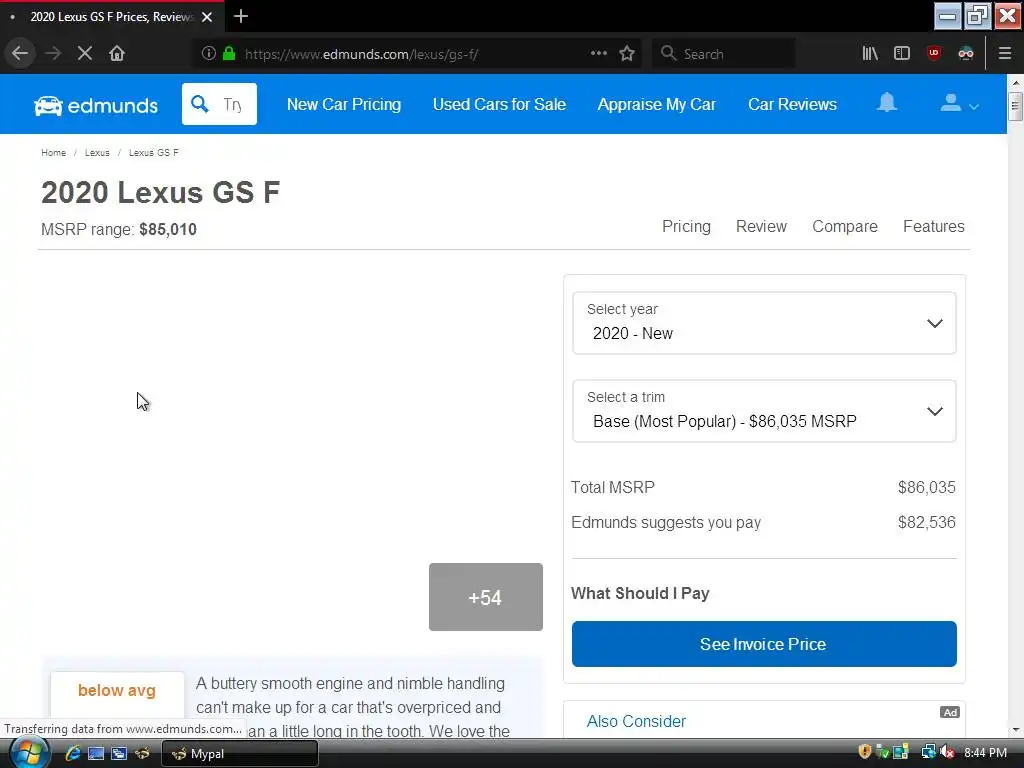Open a new browser tab
The image size is (1024, 768).
[241, 16]
